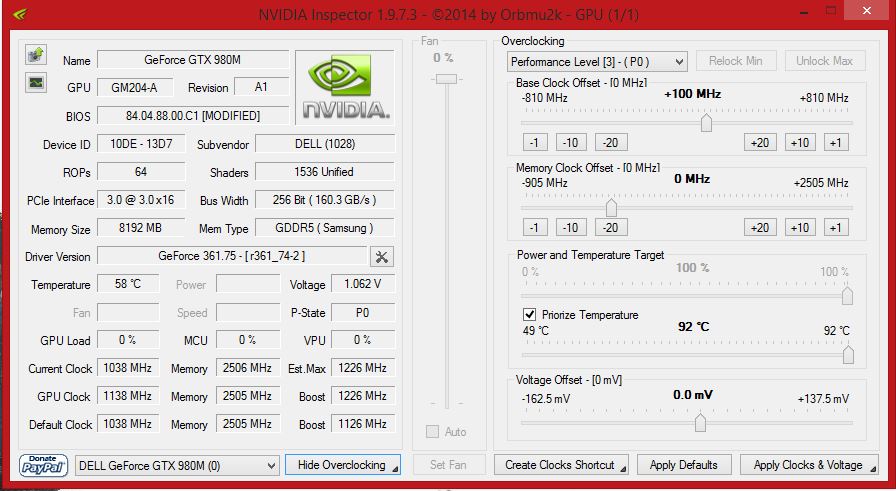
Task: Decrease memory clock offset by -20
Action: click(611, 227)
